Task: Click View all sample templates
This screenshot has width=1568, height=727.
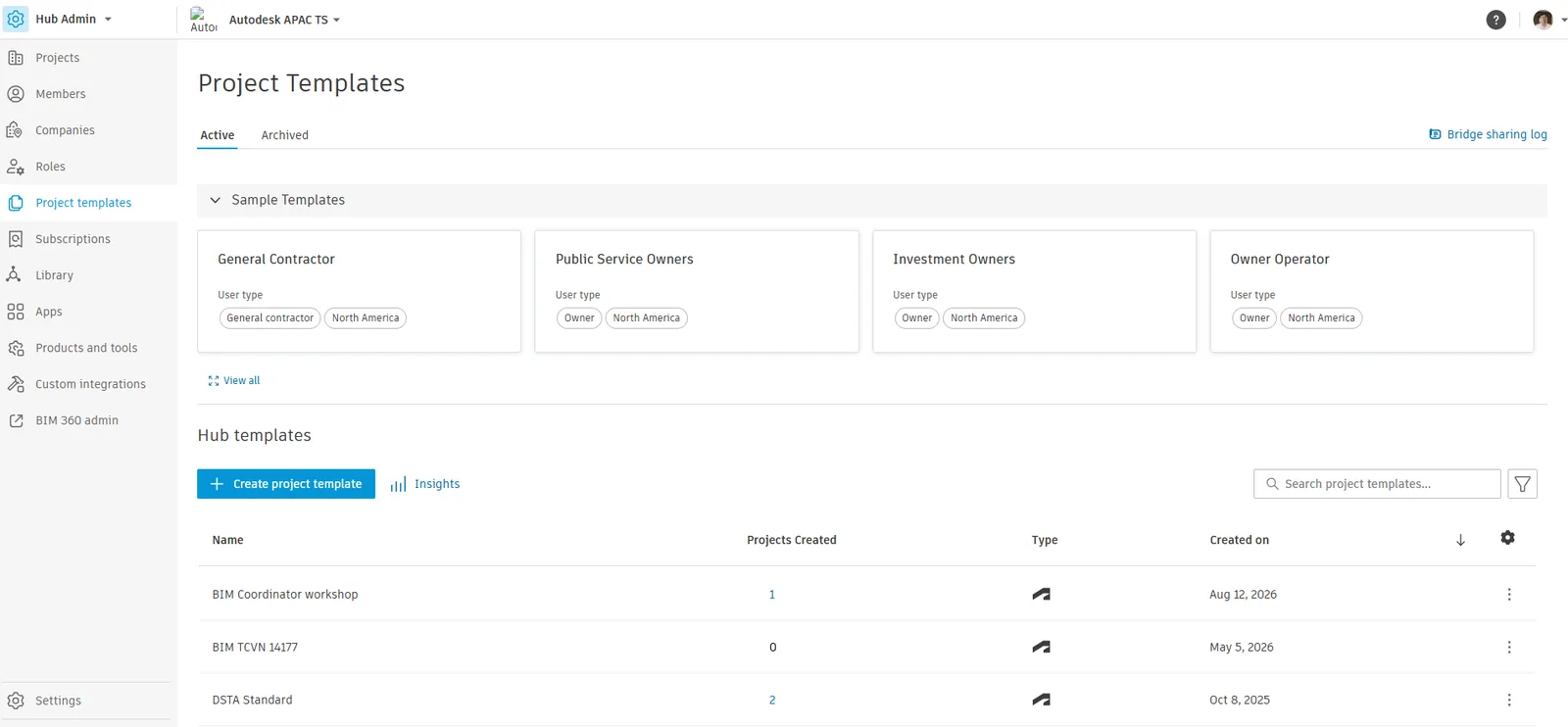Action: pyautogui.click(x=234, y=380)
